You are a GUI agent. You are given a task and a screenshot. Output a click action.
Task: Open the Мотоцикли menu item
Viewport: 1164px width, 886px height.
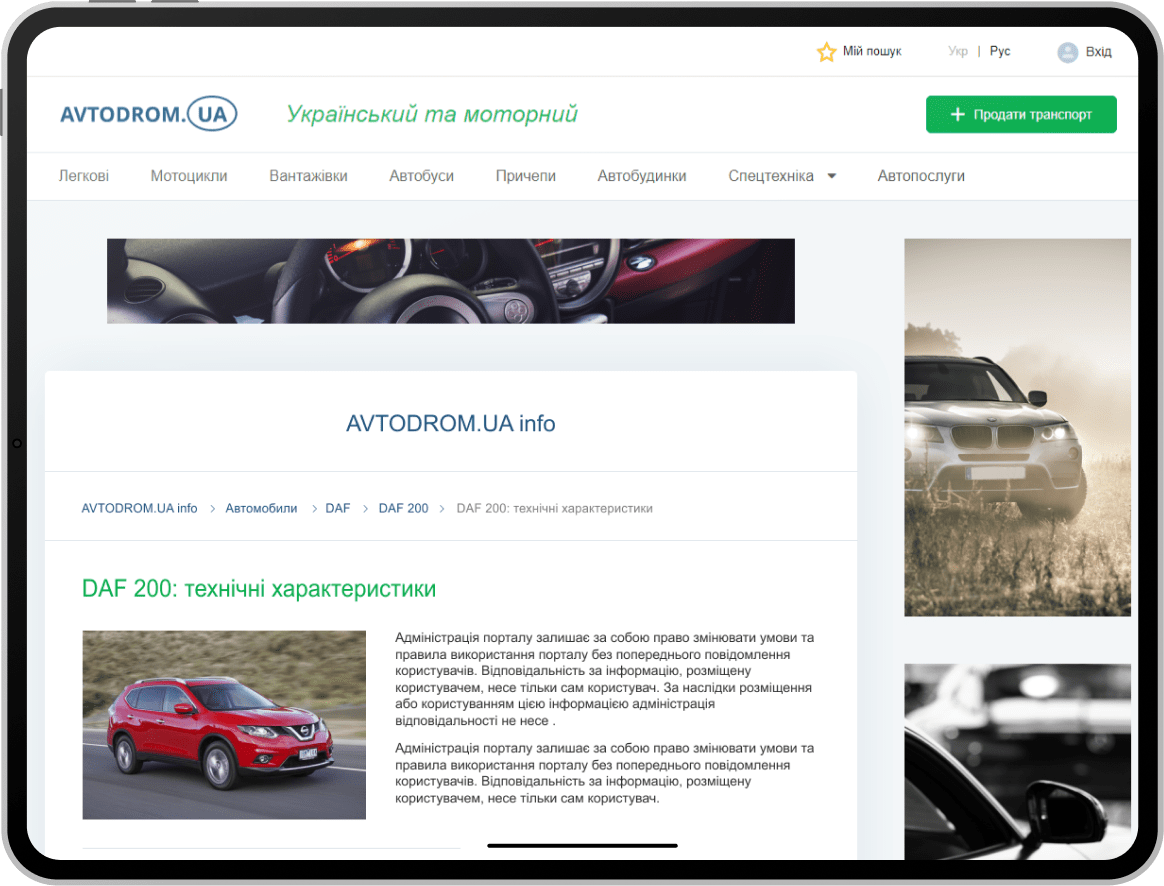point(189,176)
